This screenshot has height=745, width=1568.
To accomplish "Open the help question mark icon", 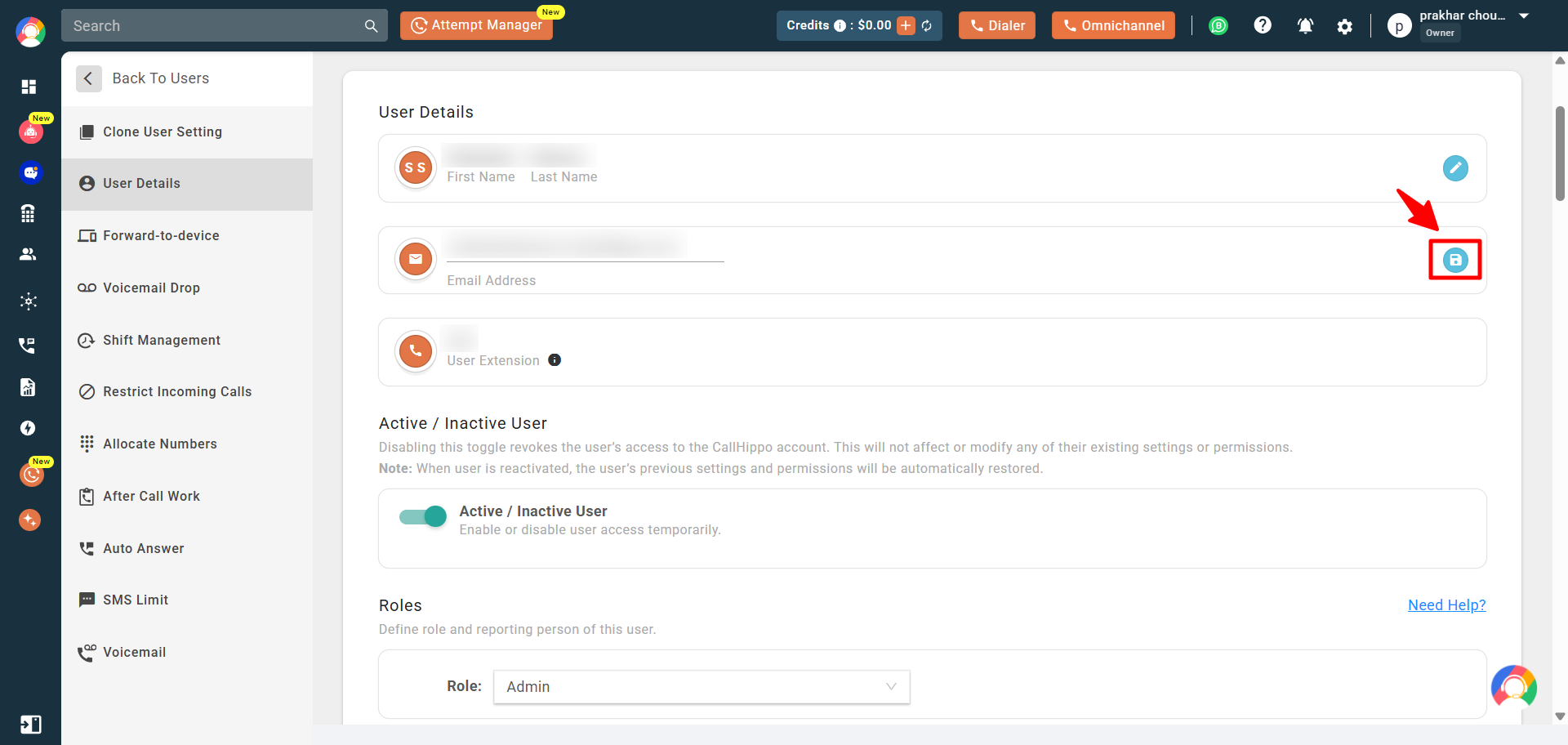I will pos(1263,25).
